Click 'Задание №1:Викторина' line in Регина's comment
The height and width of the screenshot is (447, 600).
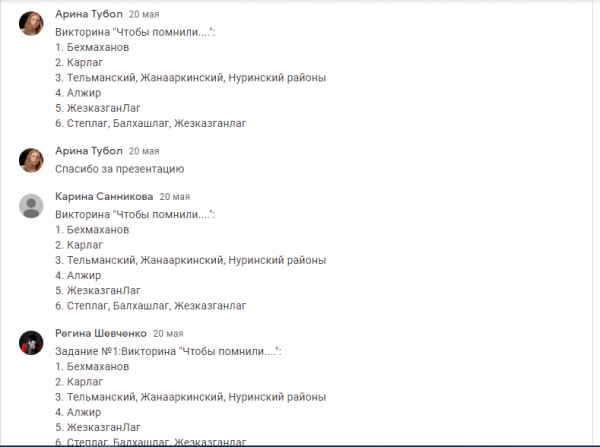tap(168, 352)
